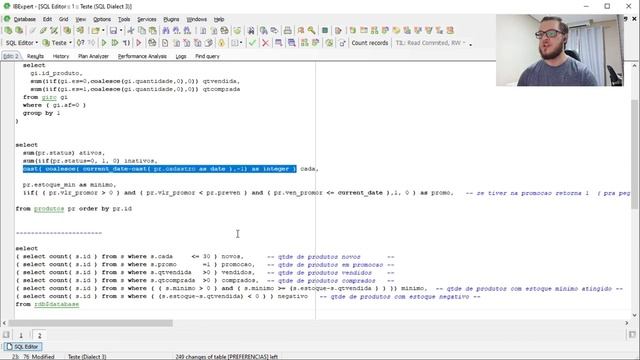Select query page tab 1

coord(21,336)
